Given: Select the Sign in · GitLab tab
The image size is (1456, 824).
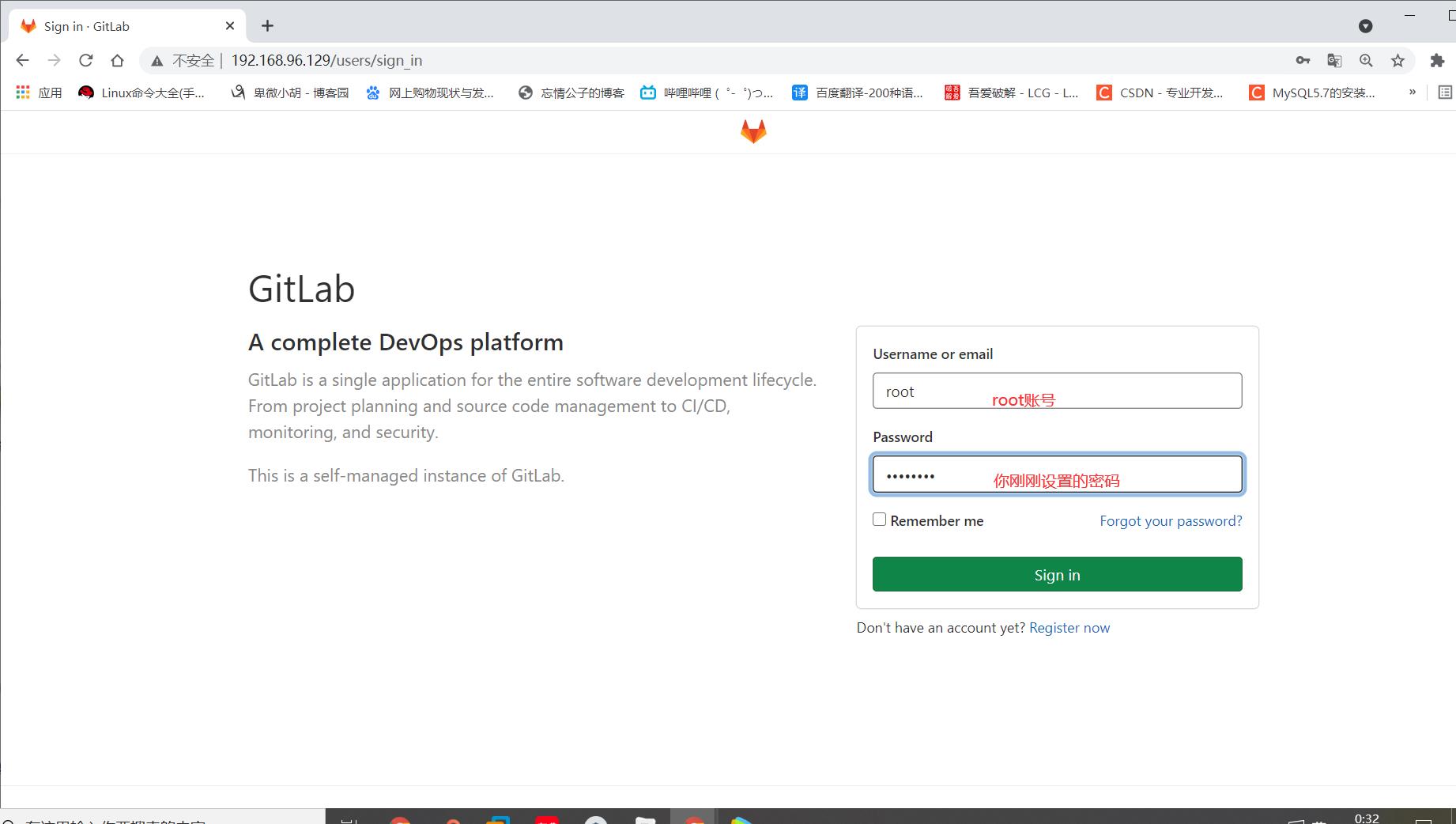Looking at the screenshot, I should pos(126,26).
